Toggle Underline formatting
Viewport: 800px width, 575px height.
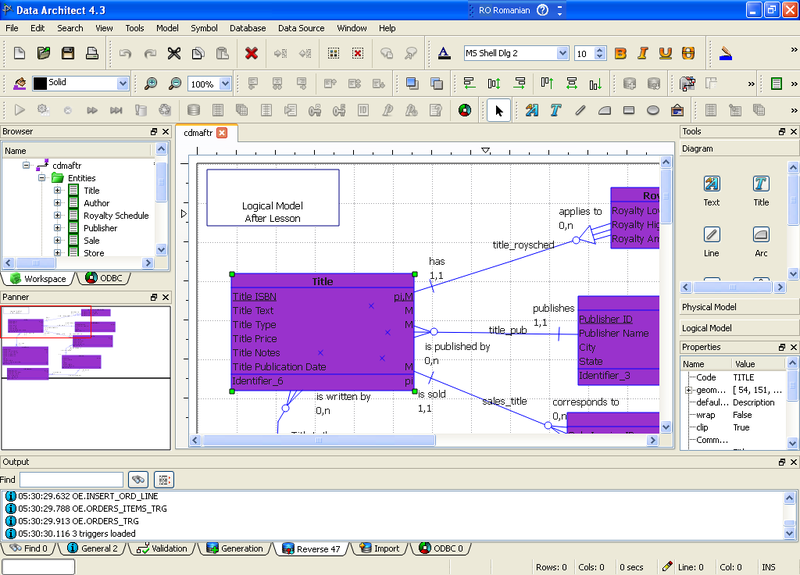coord(665,53)
